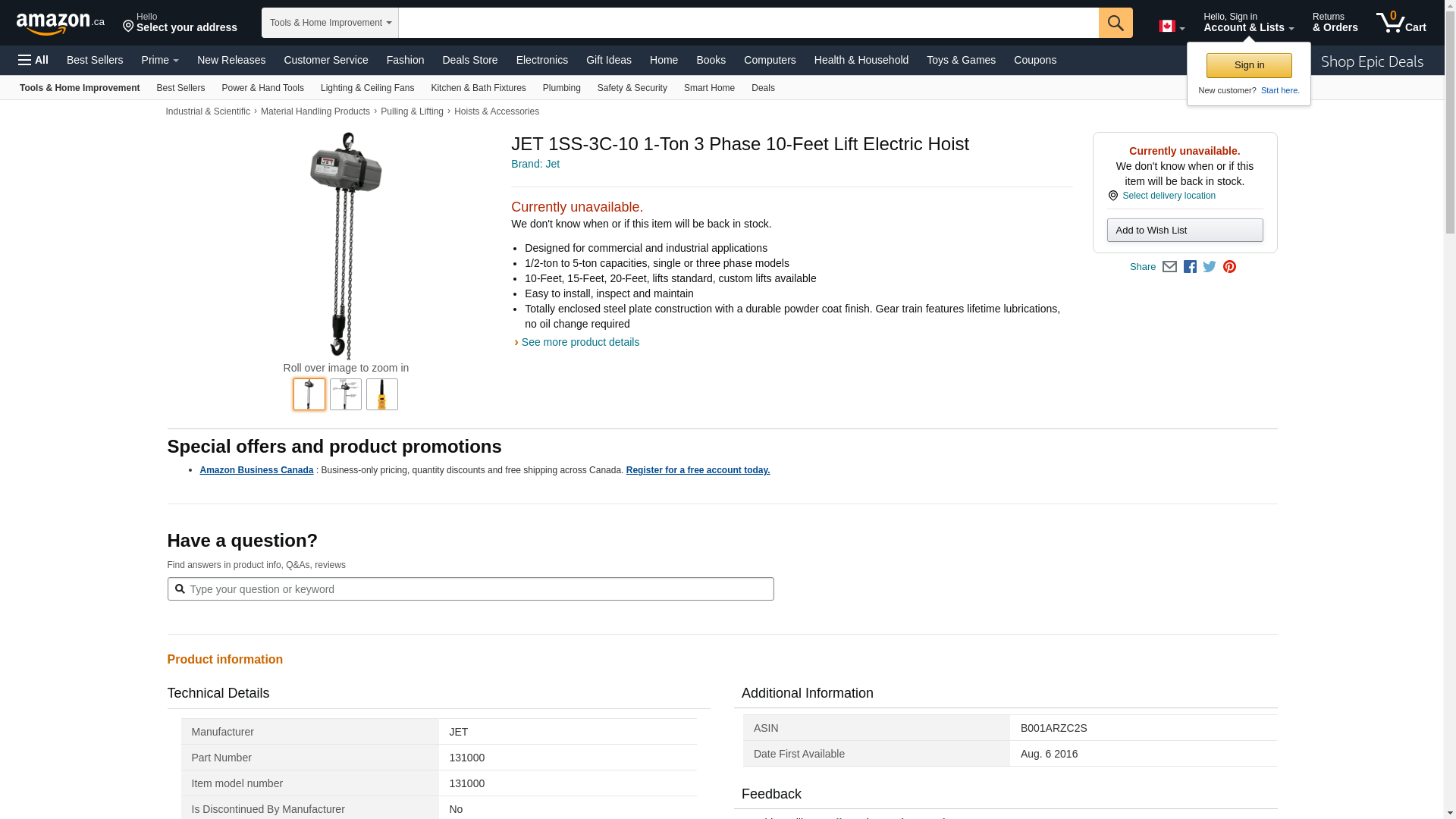The height and width of the screenshot is (819, 1456).
Task: Open the cart icon
Action: click(x=1401, y=23)
